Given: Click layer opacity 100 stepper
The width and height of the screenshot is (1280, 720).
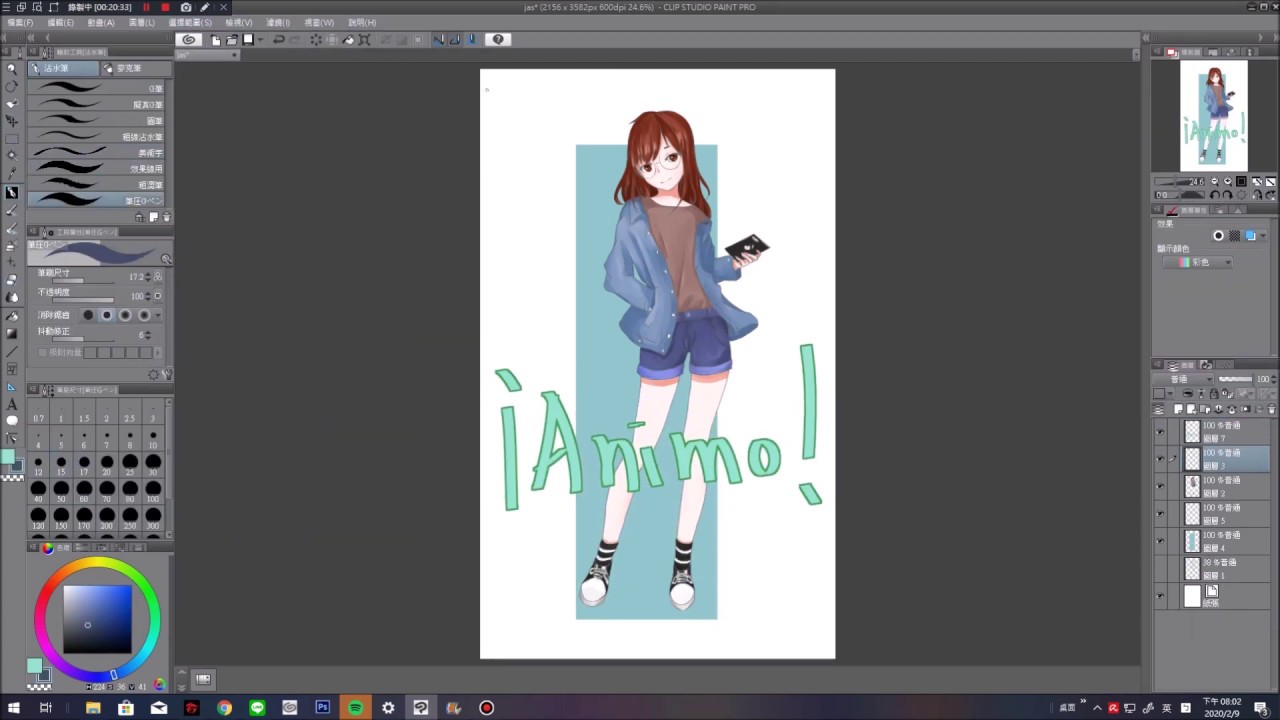Looking at the screenshot, I should [x=1273, y=380].
